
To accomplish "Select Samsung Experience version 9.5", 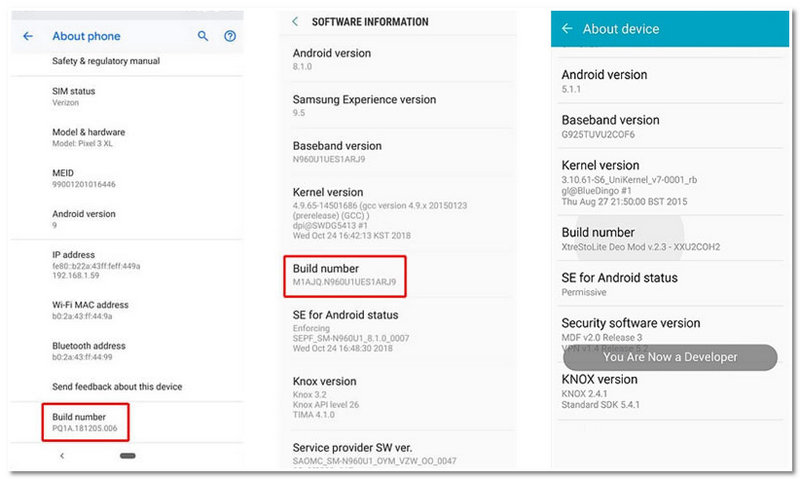I will [364, 106].
